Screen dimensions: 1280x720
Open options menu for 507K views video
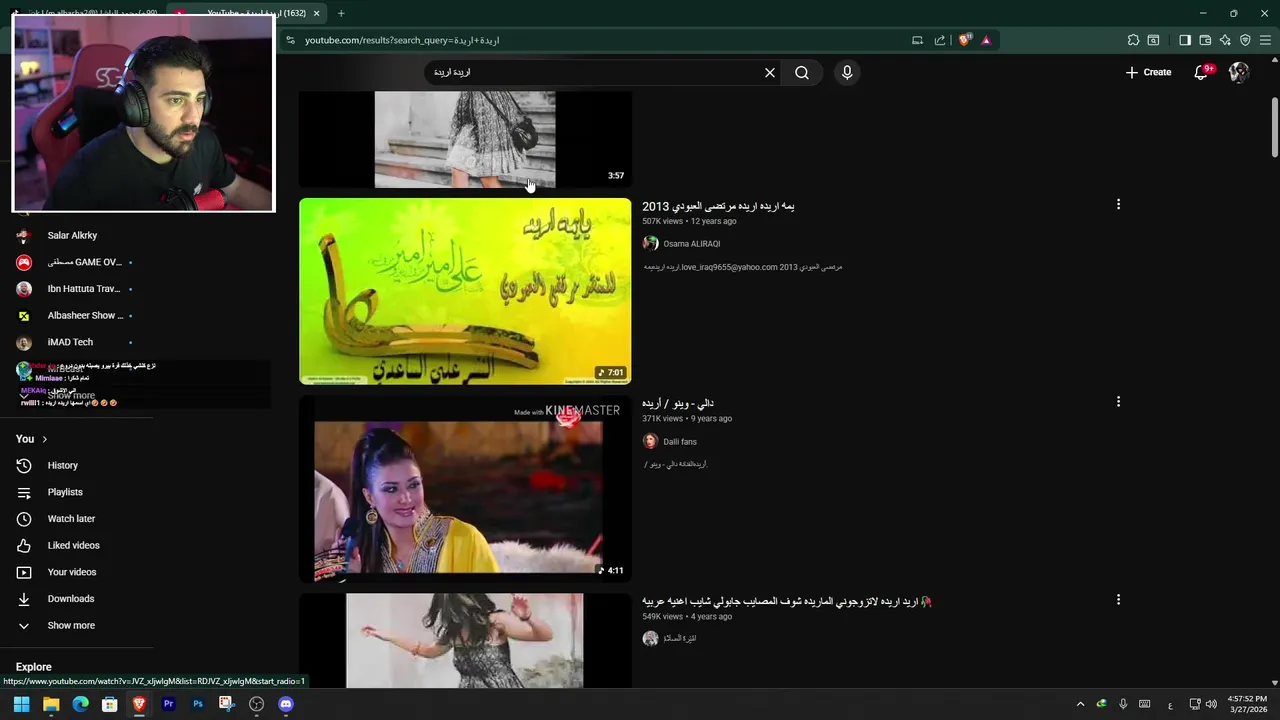point(1118,204)
